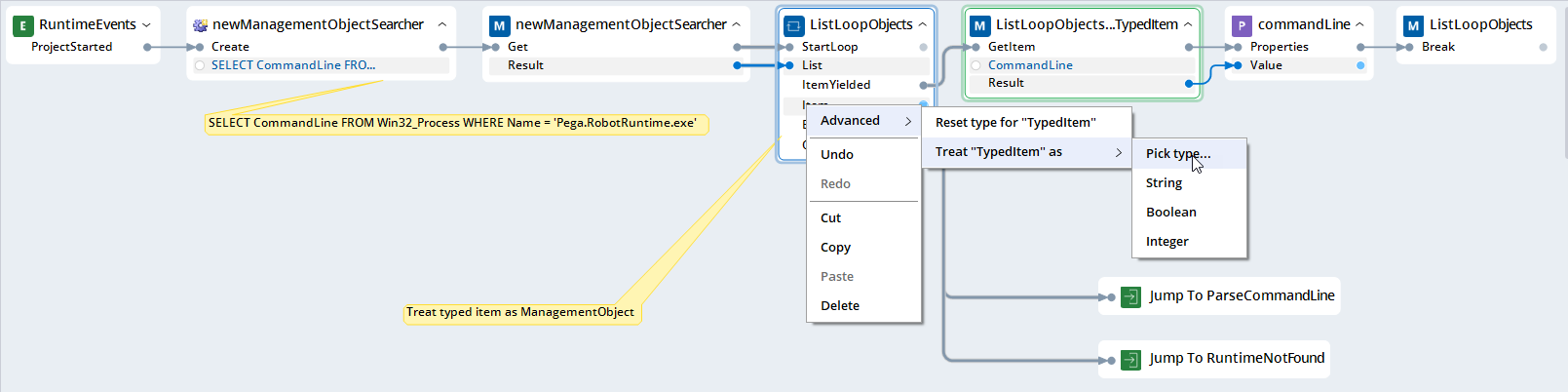1568x392 pixels.
Task: Click the M icon on ListLoopObjects...TypedItem block
Action: point(979,25)
